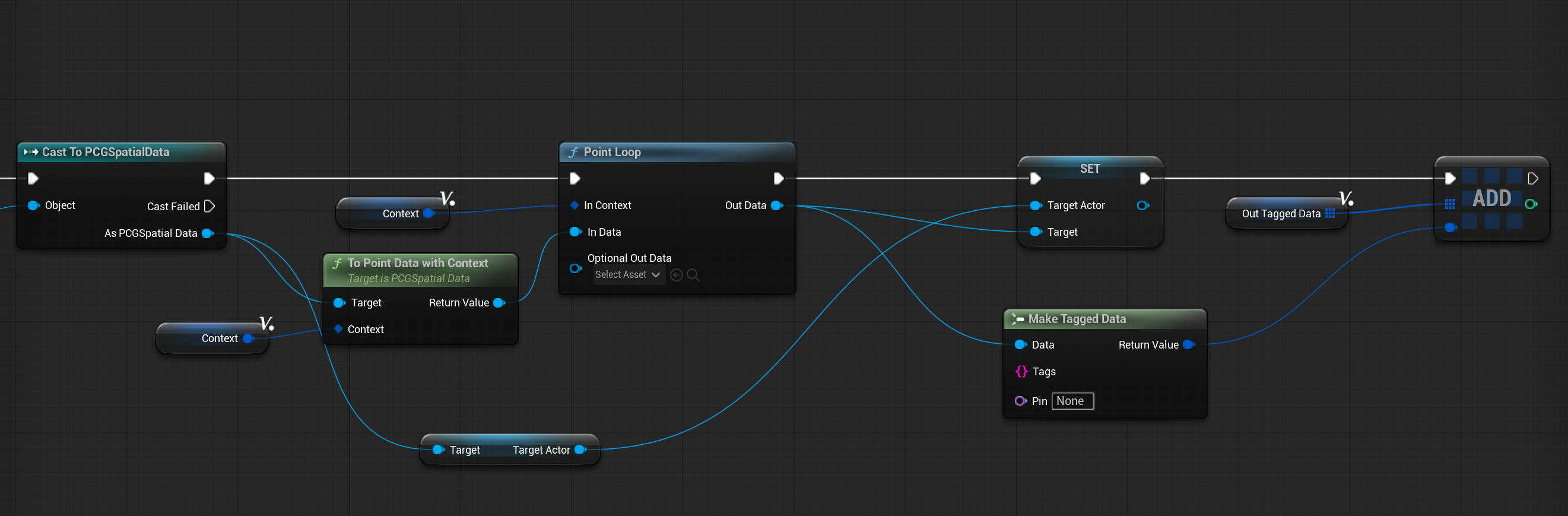Click the Target Actor output pin on getter node
Image resolution: width=1568 pixels, height=516 pixels.
point(579,450)
